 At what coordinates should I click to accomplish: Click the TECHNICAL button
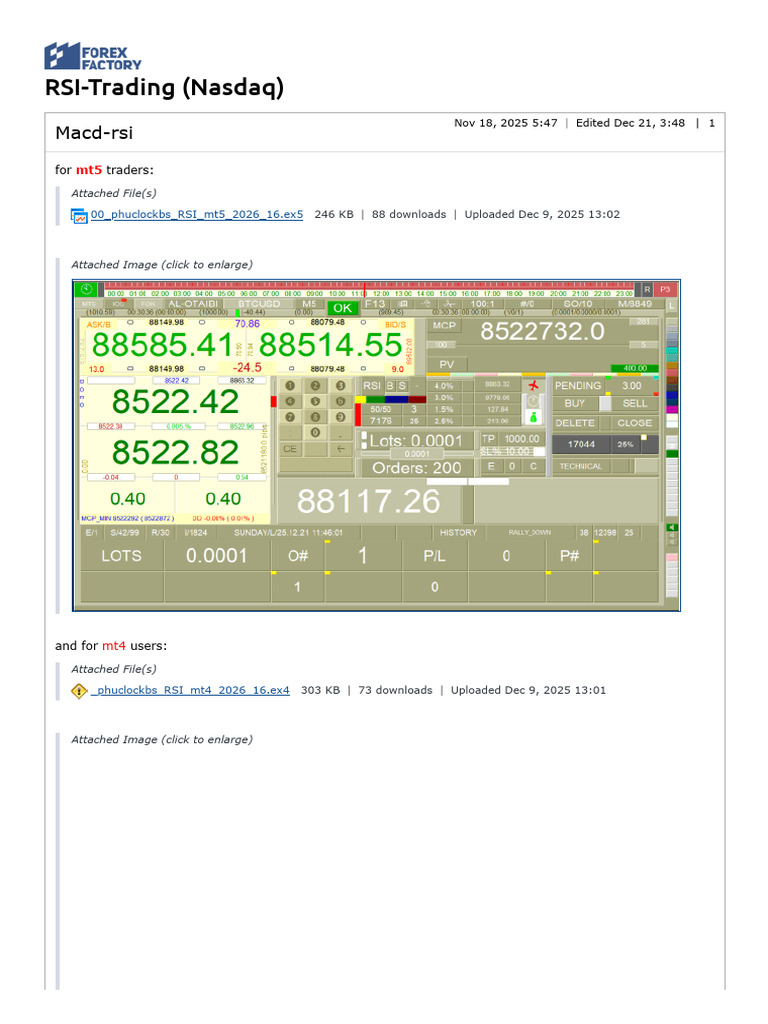pyautogui.click(x=581, y=466)
